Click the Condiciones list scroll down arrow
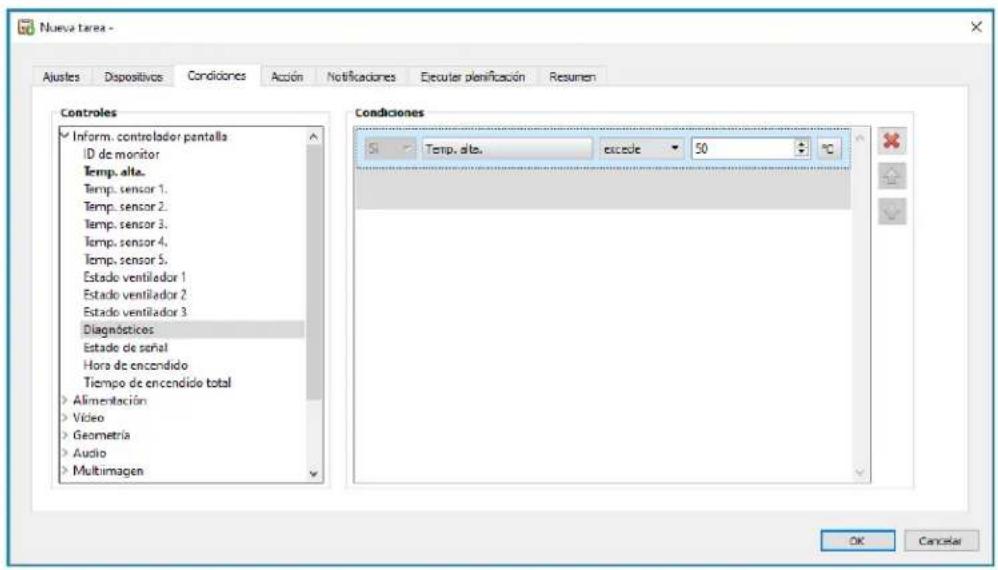 coord(860,473)
